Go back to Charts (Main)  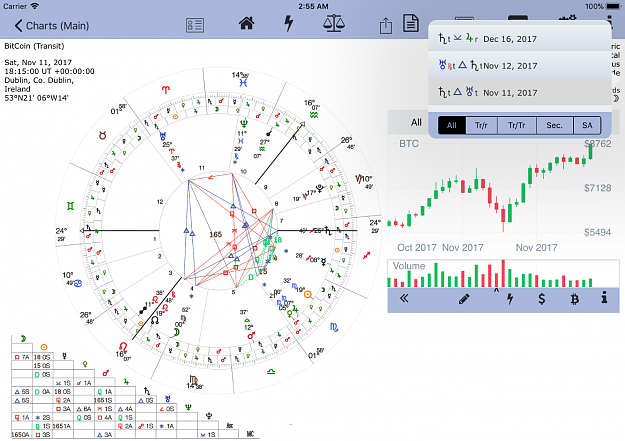coord(51,26)
